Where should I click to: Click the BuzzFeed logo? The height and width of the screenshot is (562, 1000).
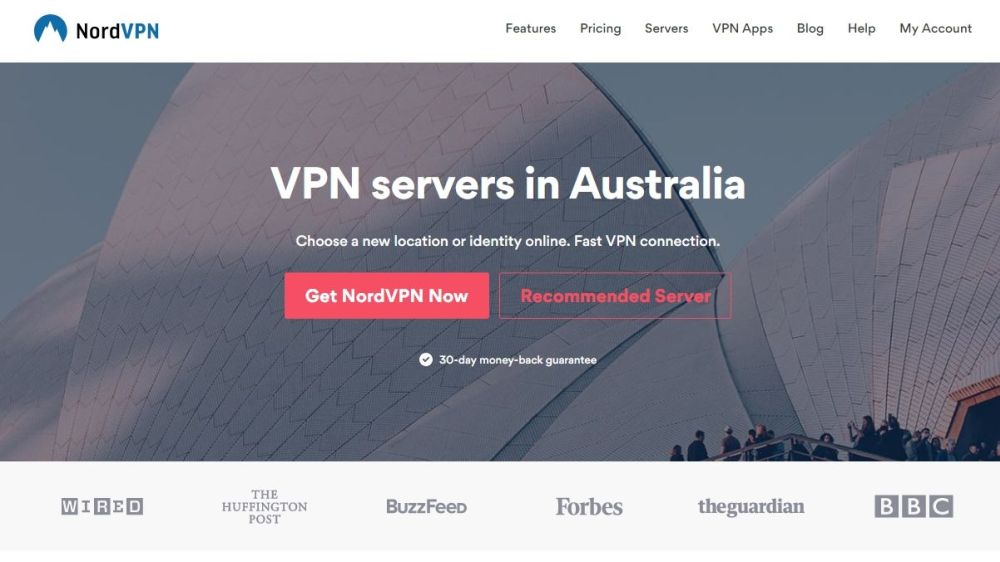point(427,507)
